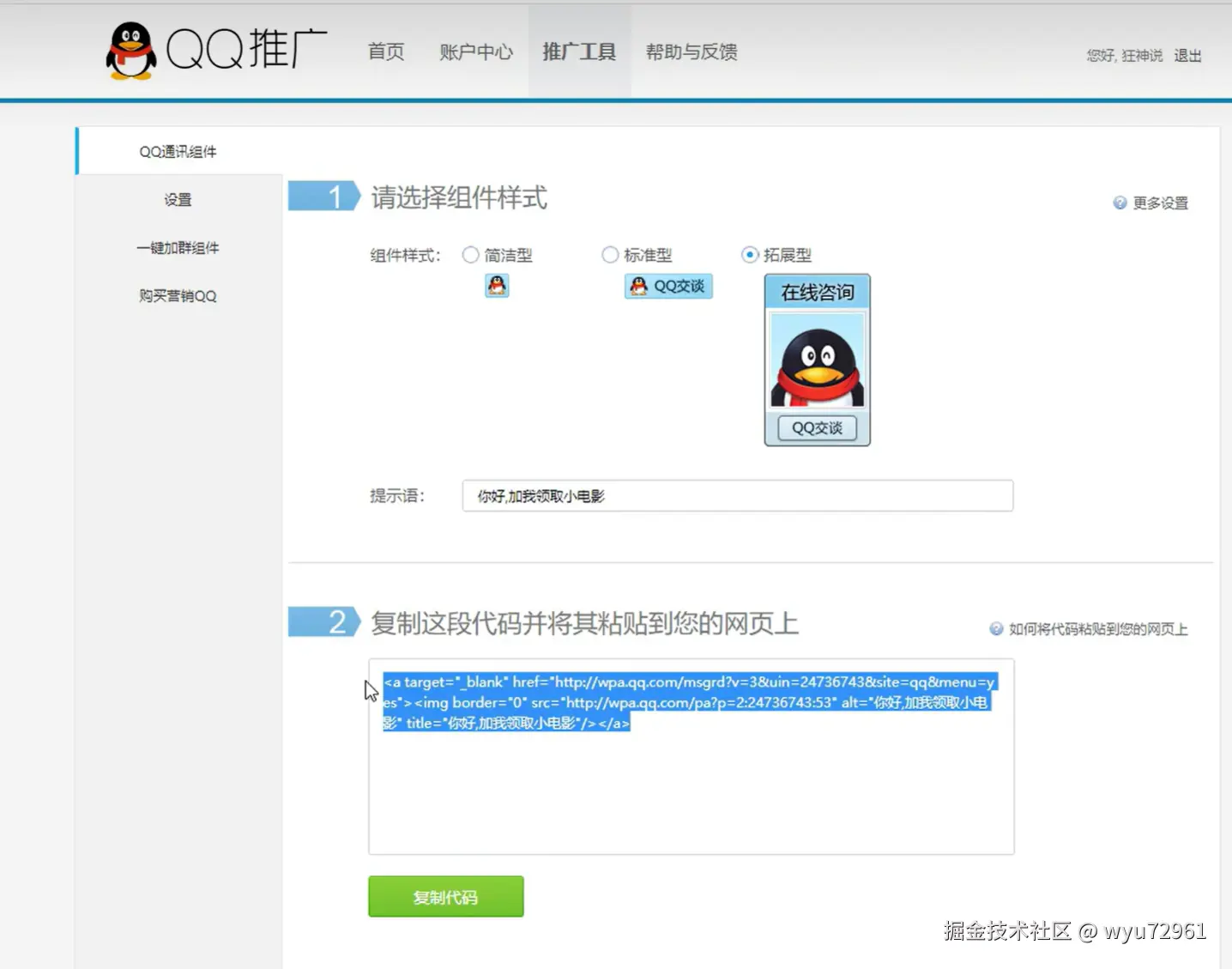The width and height of the screenshot is (1232, 969).
Task: Open the 更多设置 link
Action: click(x=1160, y=203)
